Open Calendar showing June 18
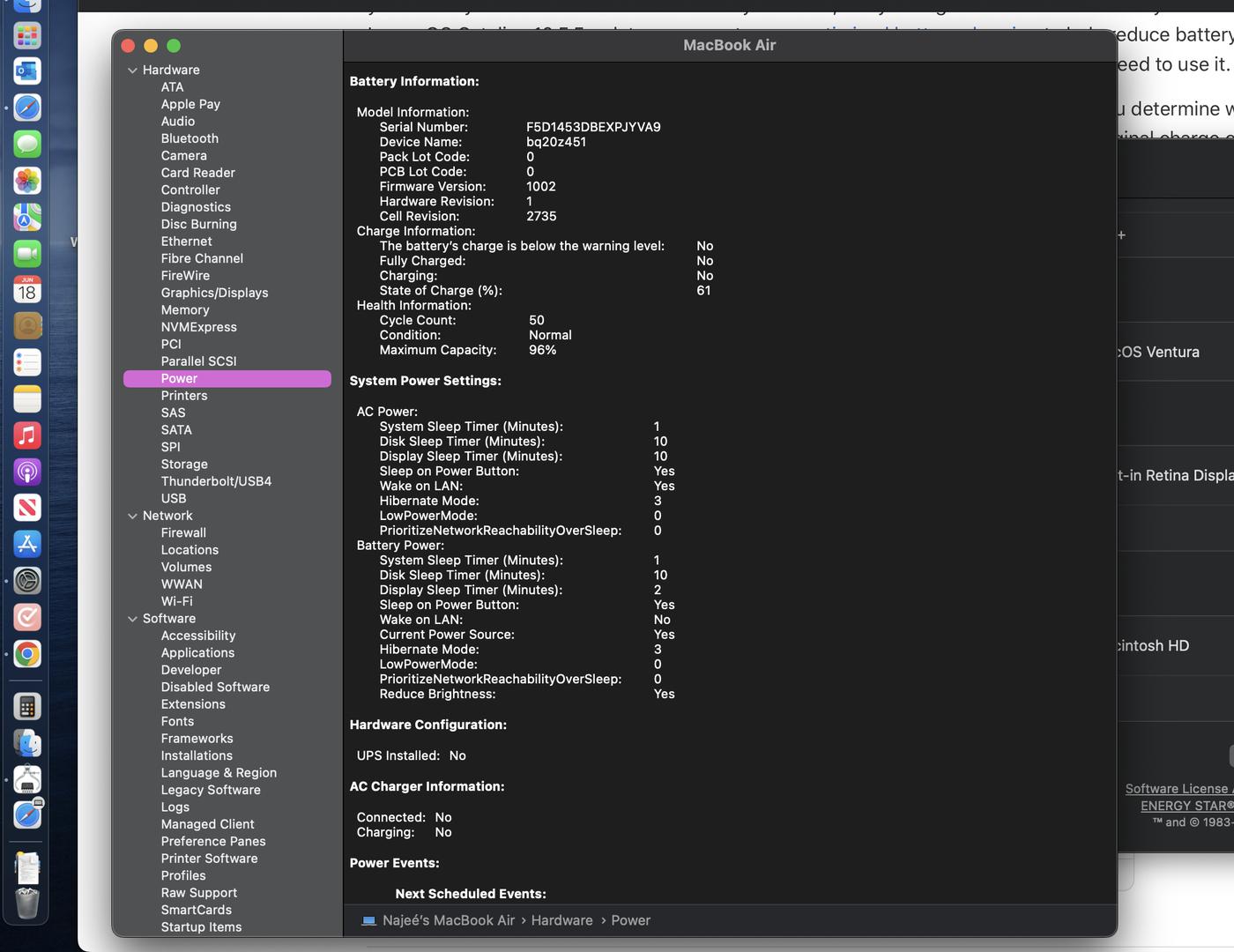The image size is (1234, 952). (27, 290)
